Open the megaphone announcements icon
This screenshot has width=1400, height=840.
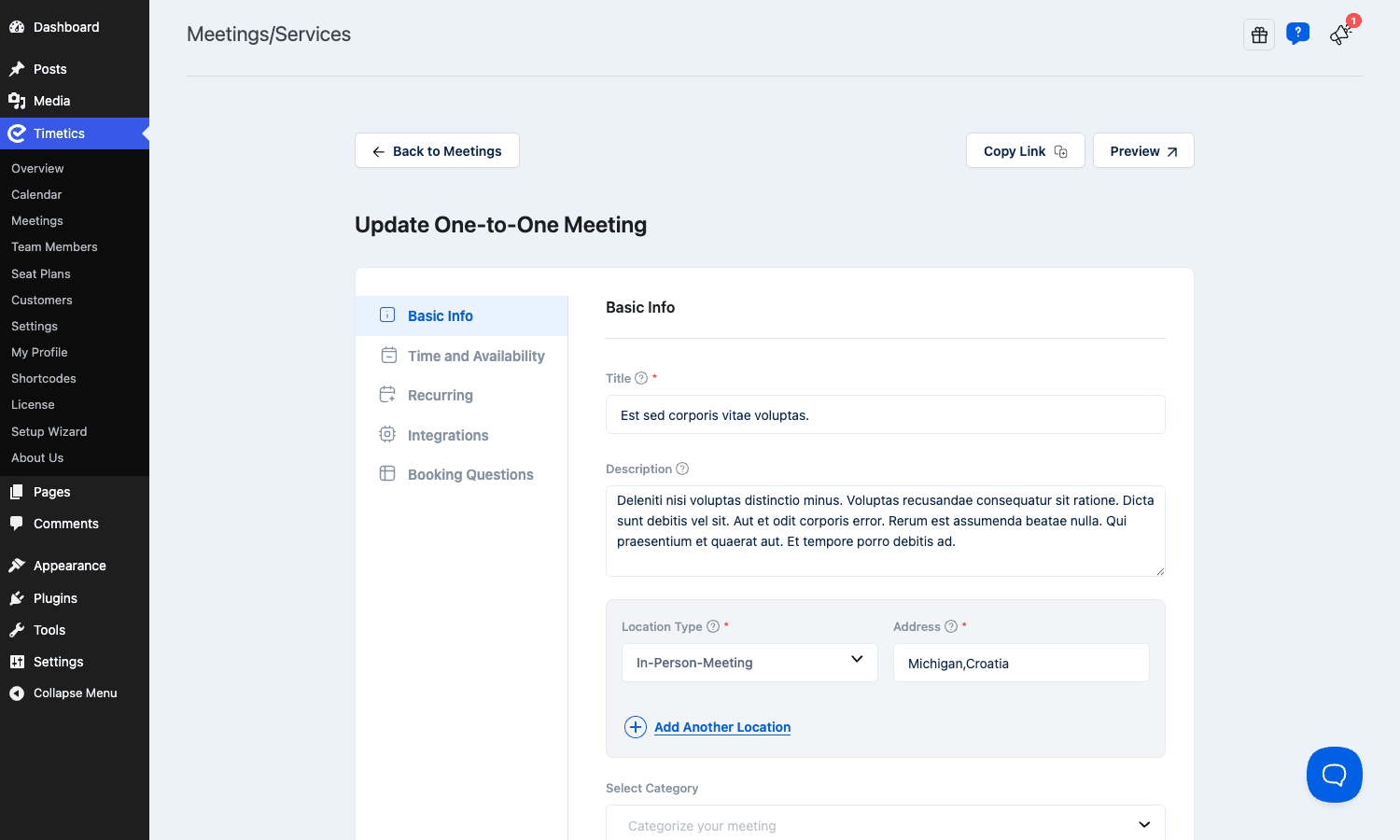click(1341, 35)
